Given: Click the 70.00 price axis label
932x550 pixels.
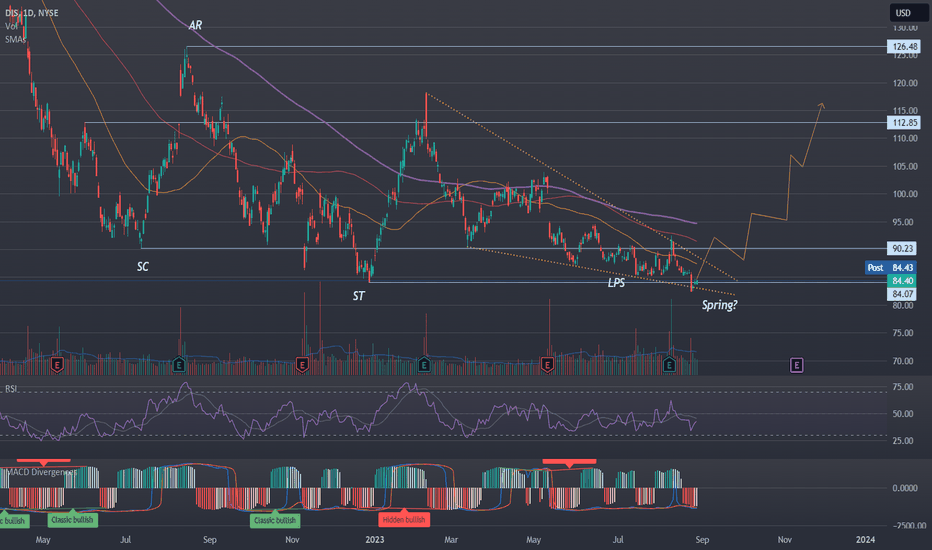Looking at the screenshot, I should point(905,361).
